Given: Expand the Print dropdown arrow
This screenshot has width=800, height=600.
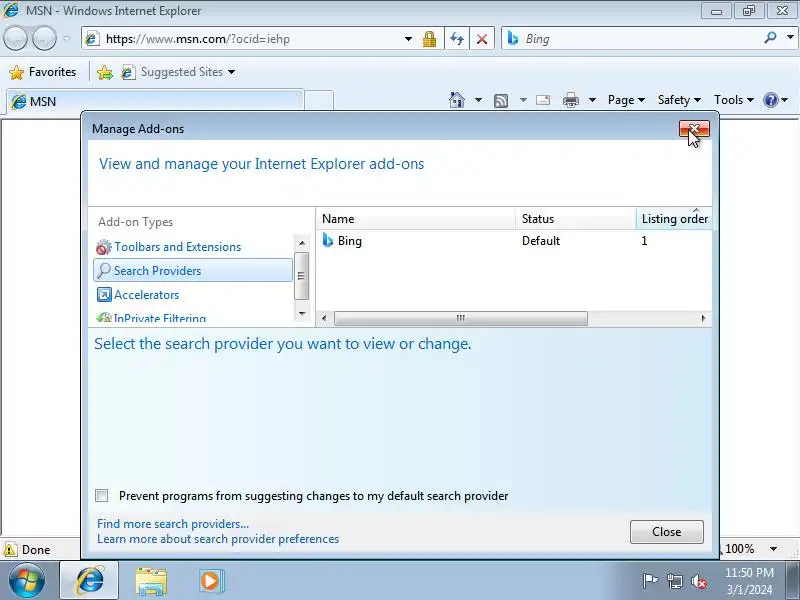Looking at the screenshot, I should (x=592, y=100).
